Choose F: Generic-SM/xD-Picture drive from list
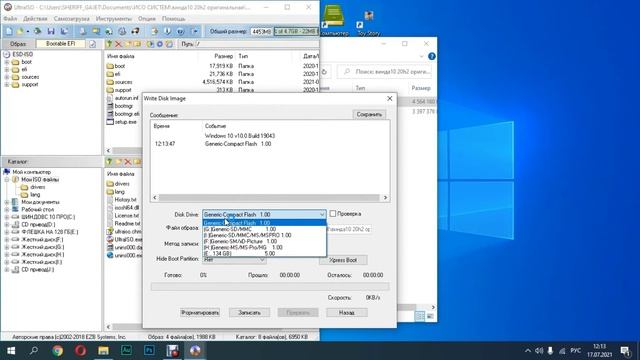 pos(264,241)
